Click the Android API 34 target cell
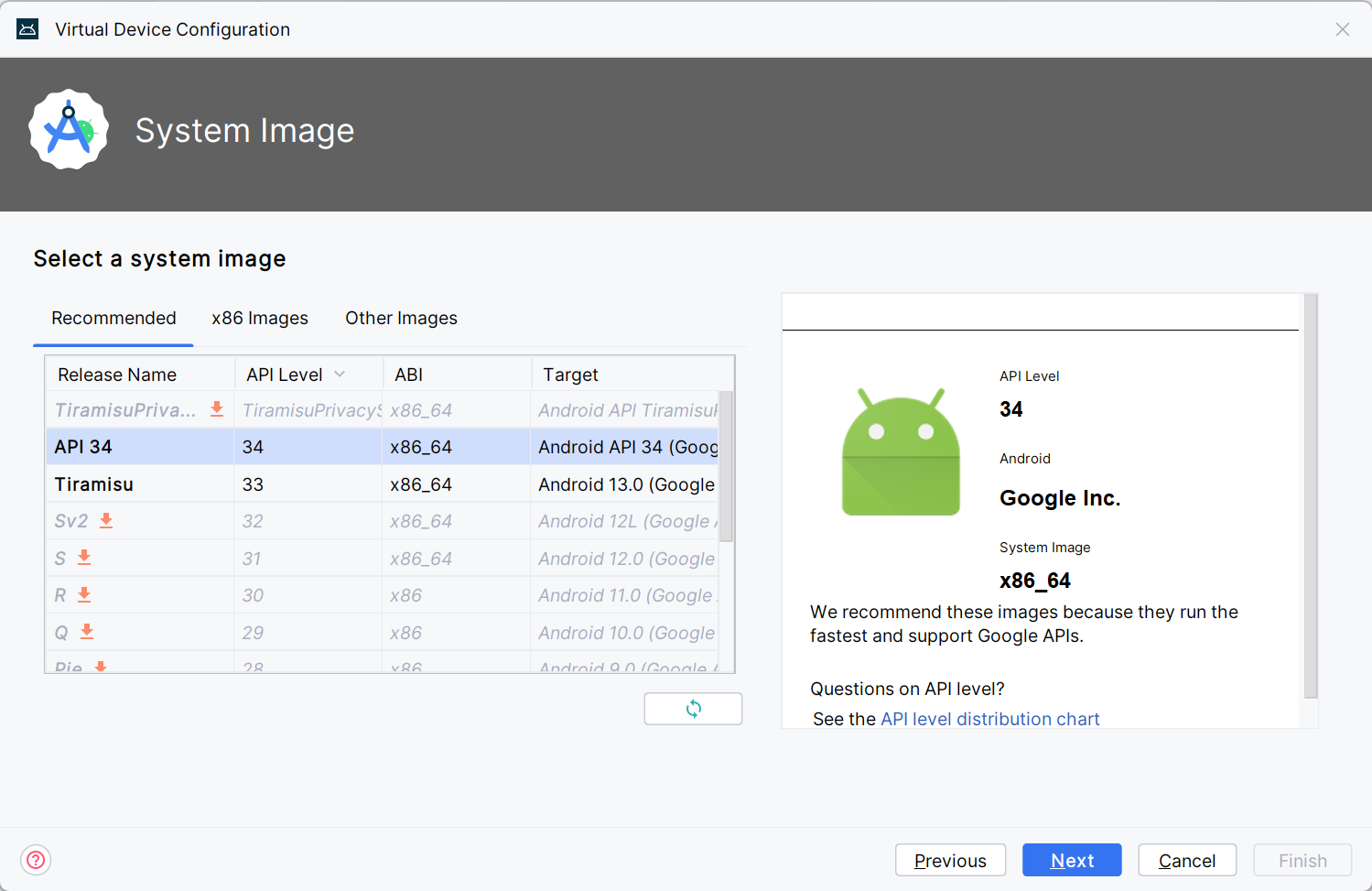The height and width of the screenshot is (891, 1372). 626,447
